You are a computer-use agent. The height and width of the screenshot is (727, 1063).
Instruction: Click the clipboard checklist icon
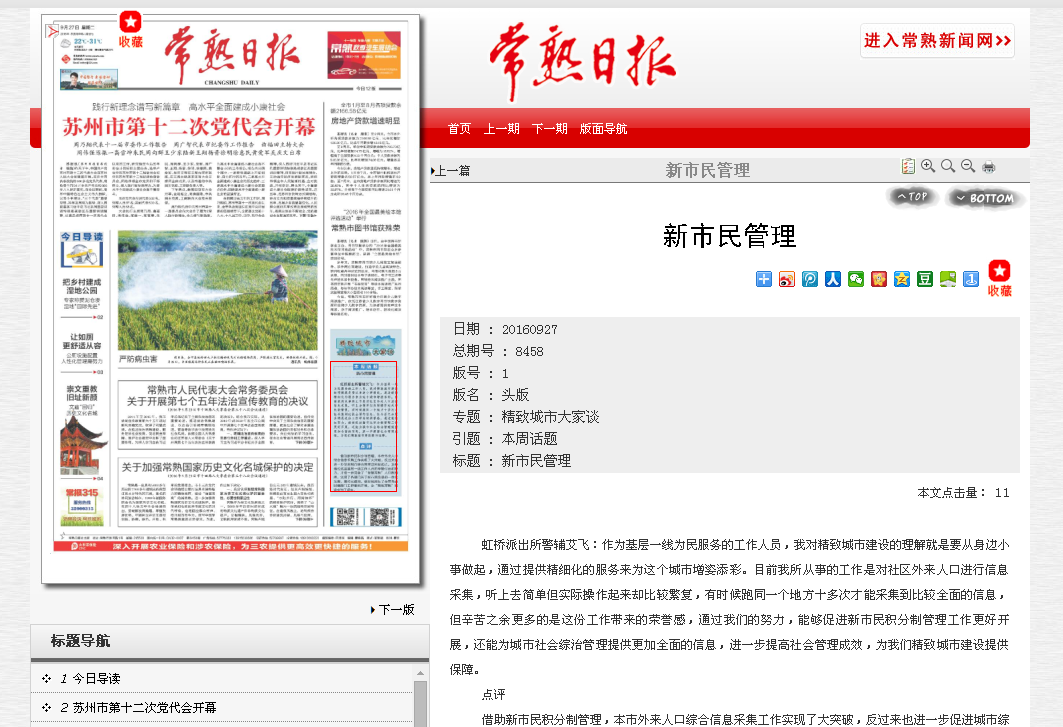click(907, 167)
